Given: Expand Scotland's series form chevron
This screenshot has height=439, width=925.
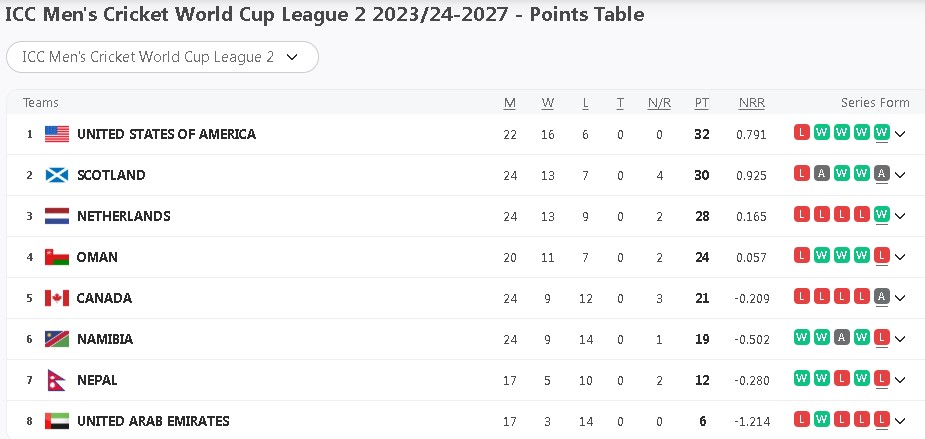Looking at the screenshot, I should [900, 175].
